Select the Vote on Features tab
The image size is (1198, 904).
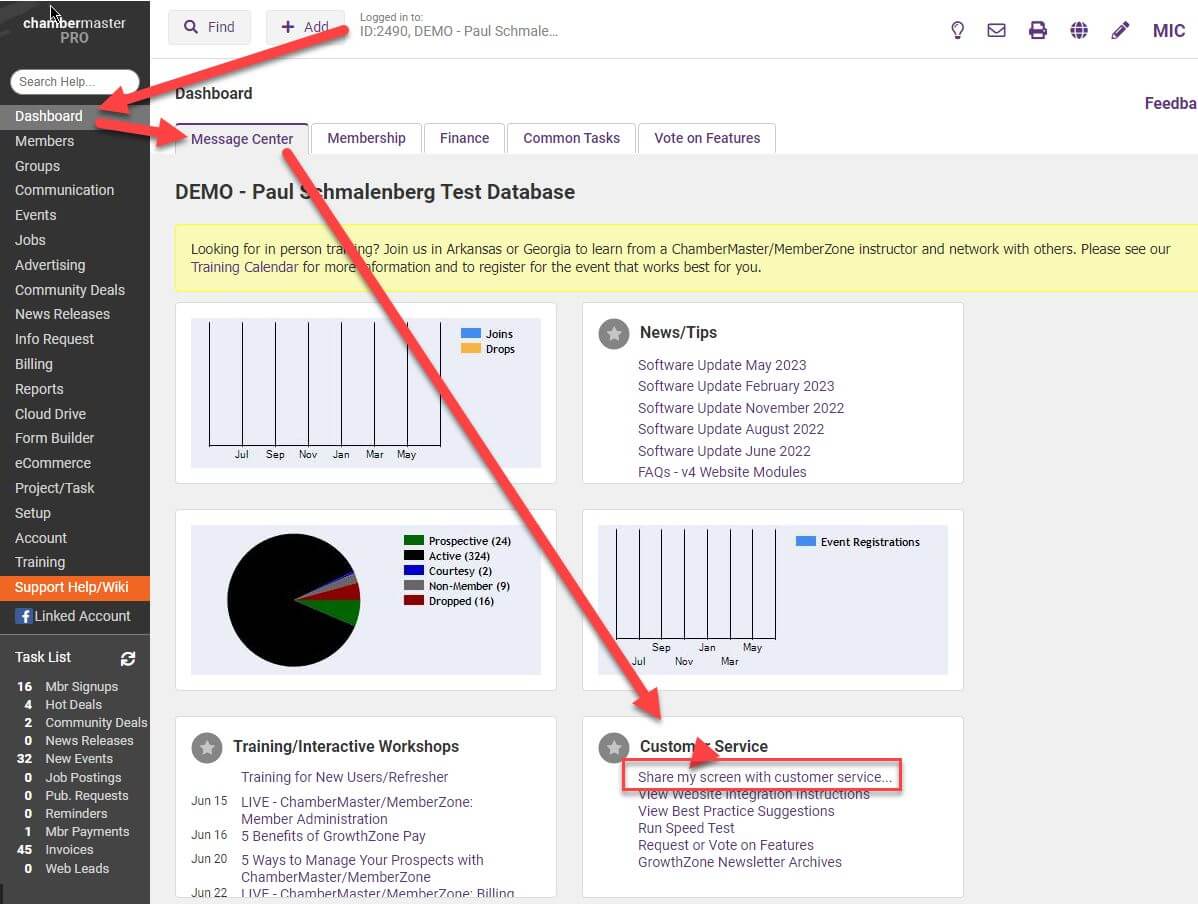click(707, 138)
